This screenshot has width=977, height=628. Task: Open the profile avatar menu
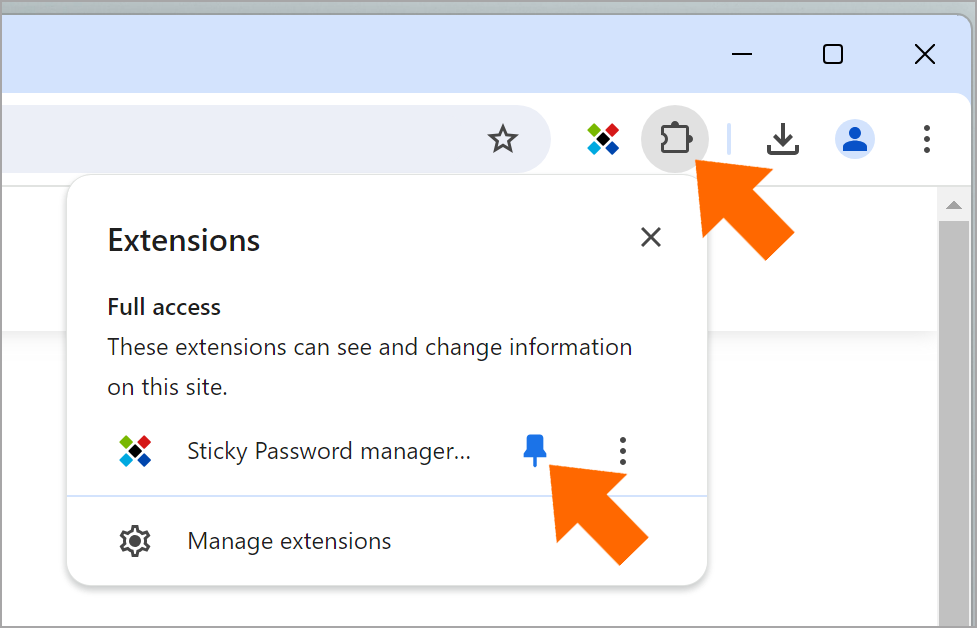point(855,139)
